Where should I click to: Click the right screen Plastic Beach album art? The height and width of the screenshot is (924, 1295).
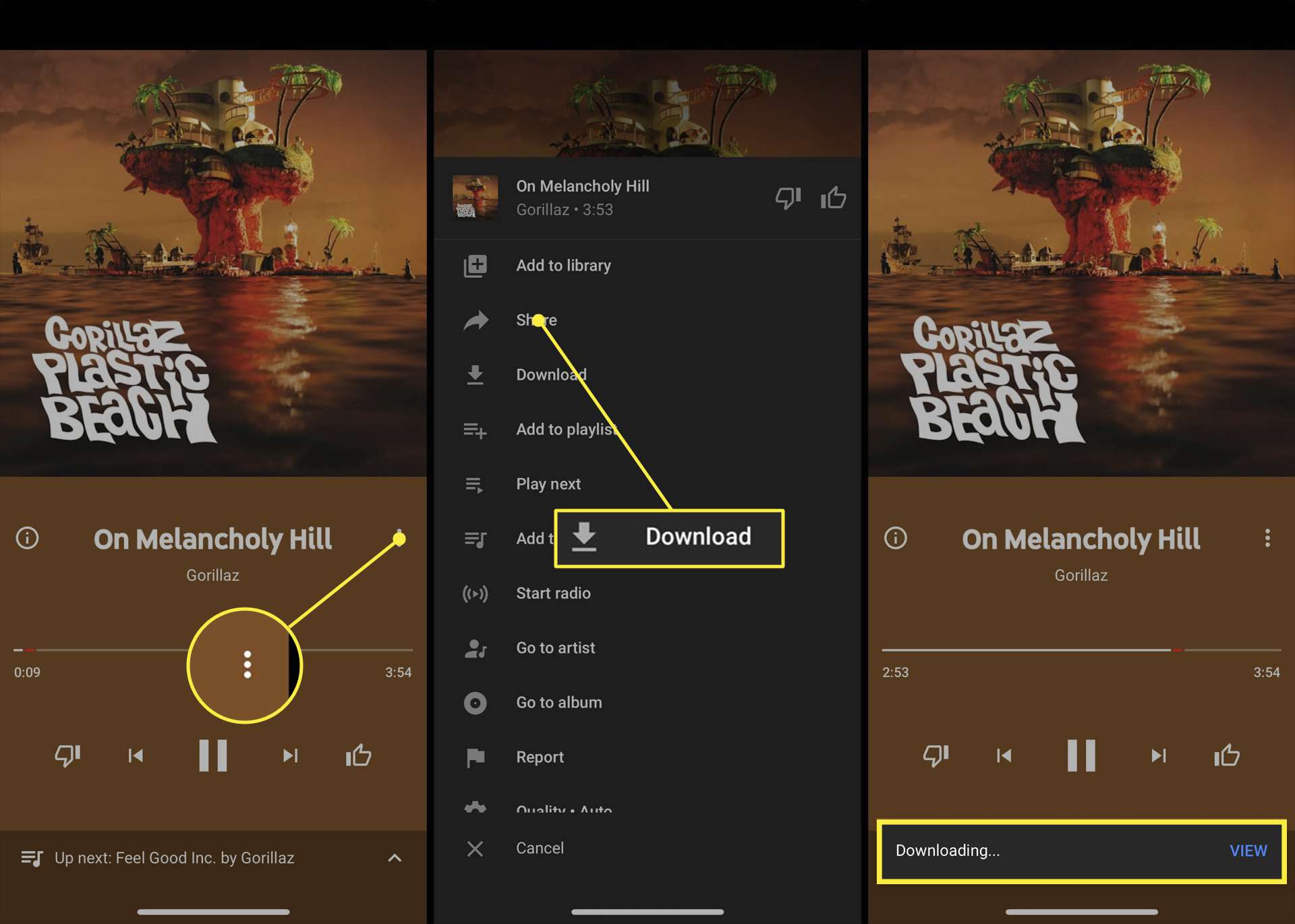[x=1081, y=263]
